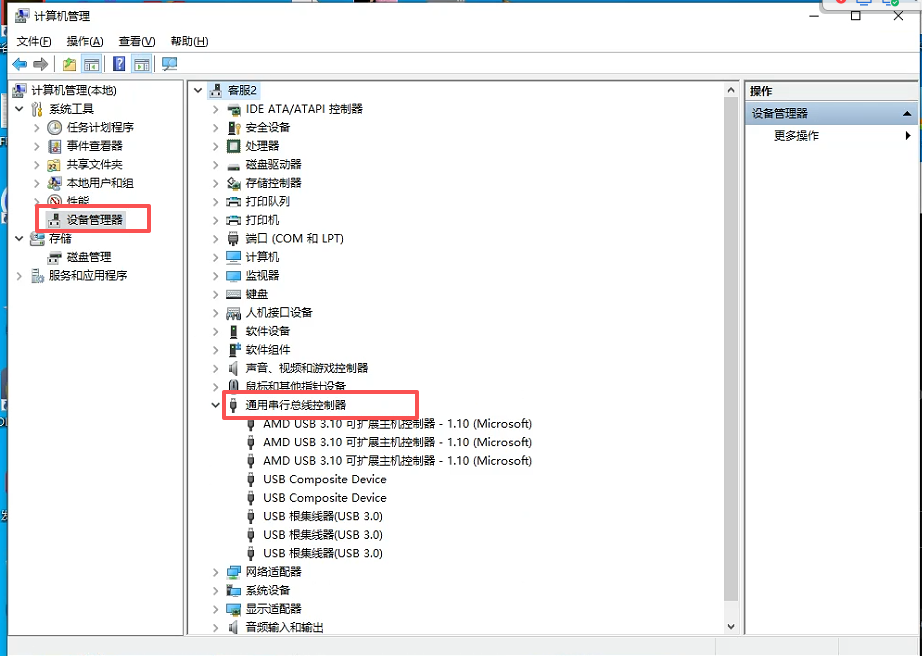This screenshot has height=656, width=922.
Task: Maximize the 计算机管理 window
Action: coord(856,16)
